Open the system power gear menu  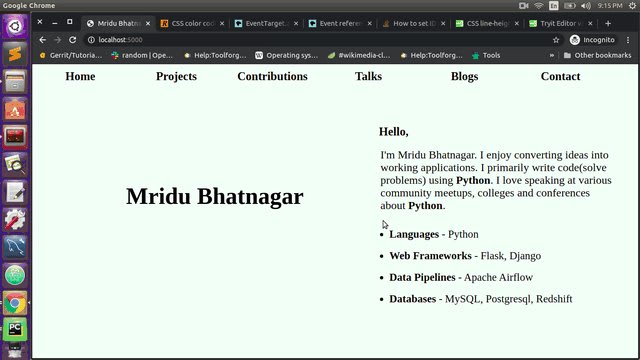click(x=632, y=5)
